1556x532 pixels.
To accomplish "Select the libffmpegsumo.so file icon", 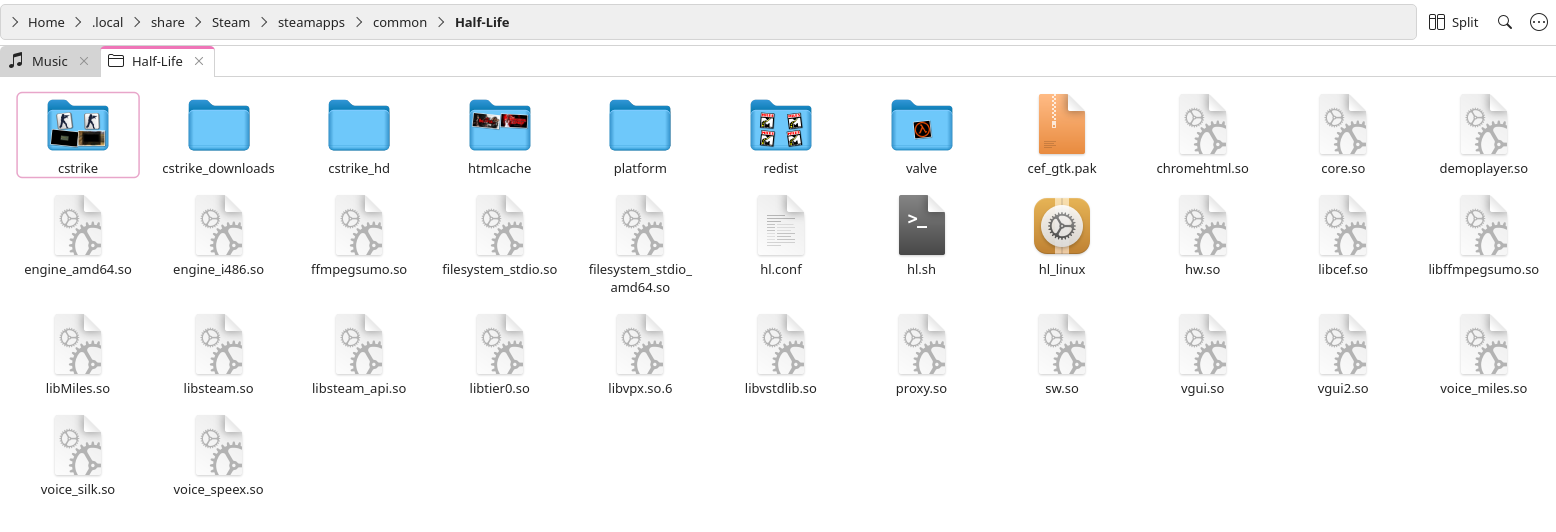I will tap(1484, 225).
